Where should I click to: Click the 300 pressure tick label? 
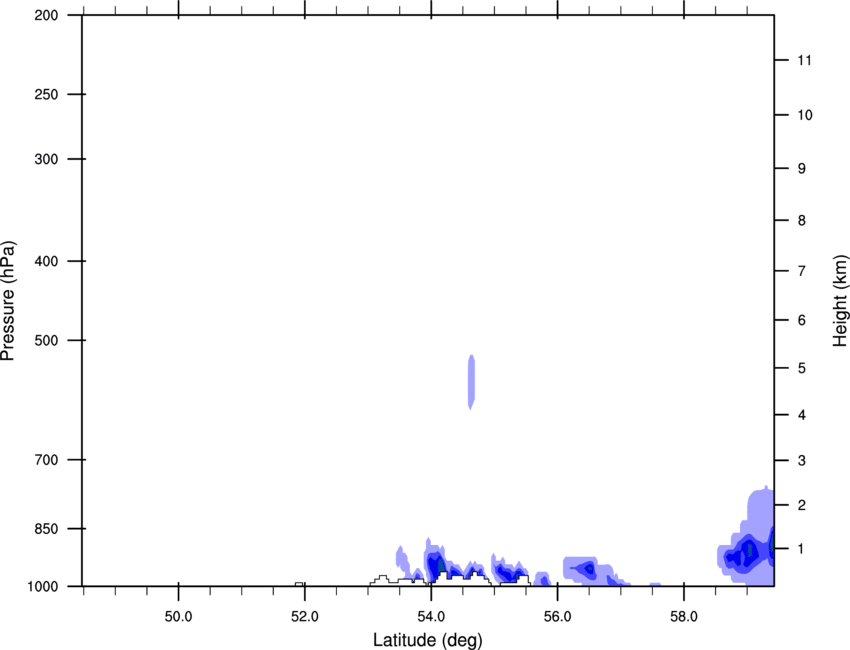46,159
